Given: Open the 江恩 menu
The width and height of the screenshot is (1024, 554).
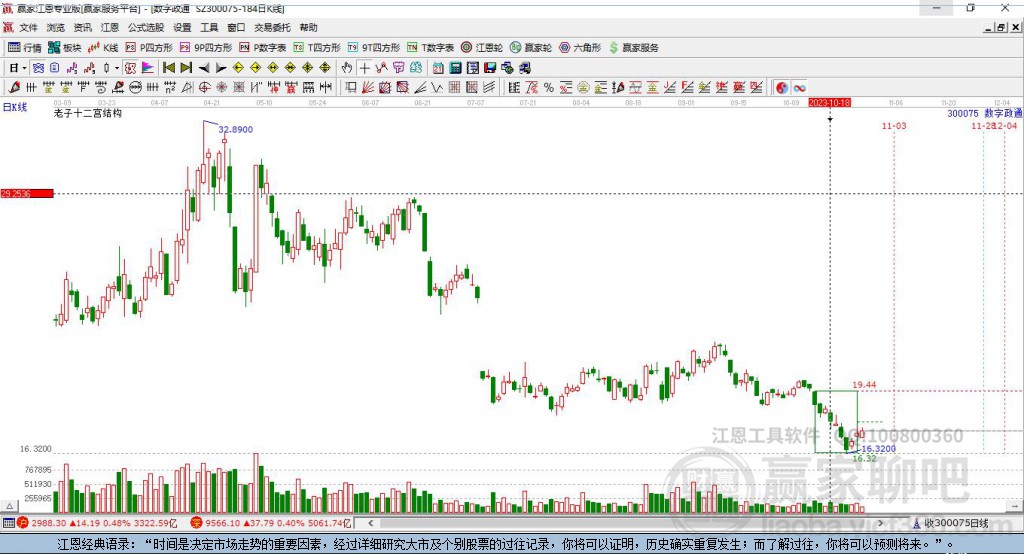Looking at the screenshot, I should pos(110,27).
